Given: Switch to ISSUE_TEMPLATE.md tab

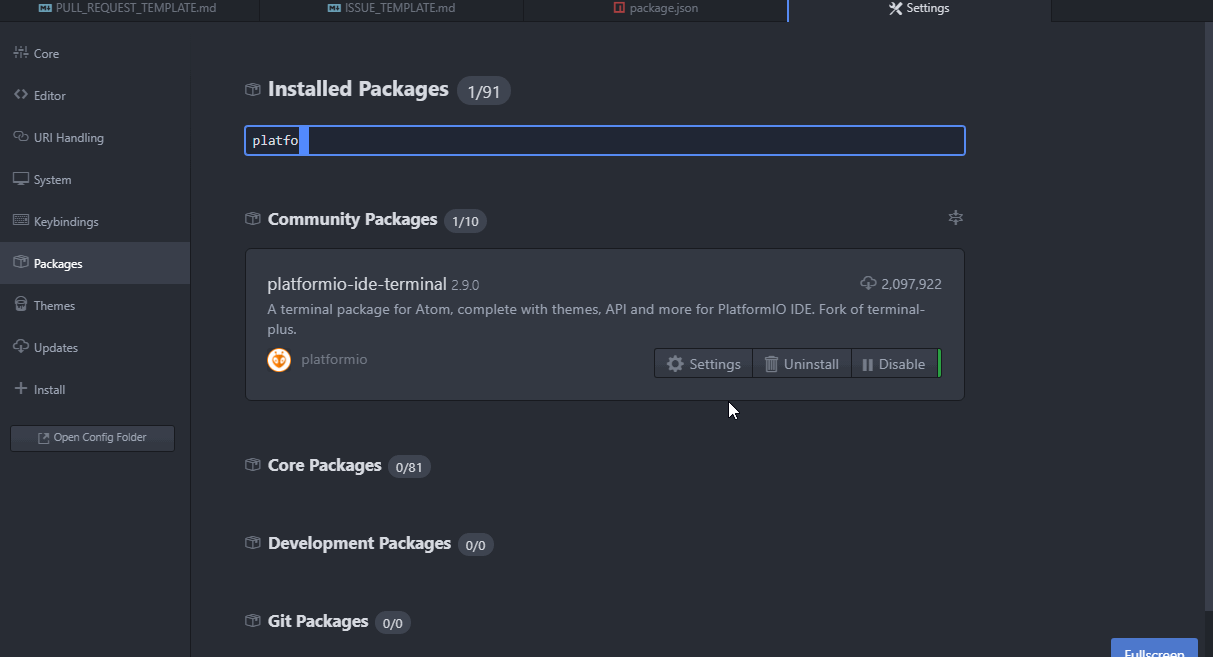Looking at the screenshot, I should 391,8.
